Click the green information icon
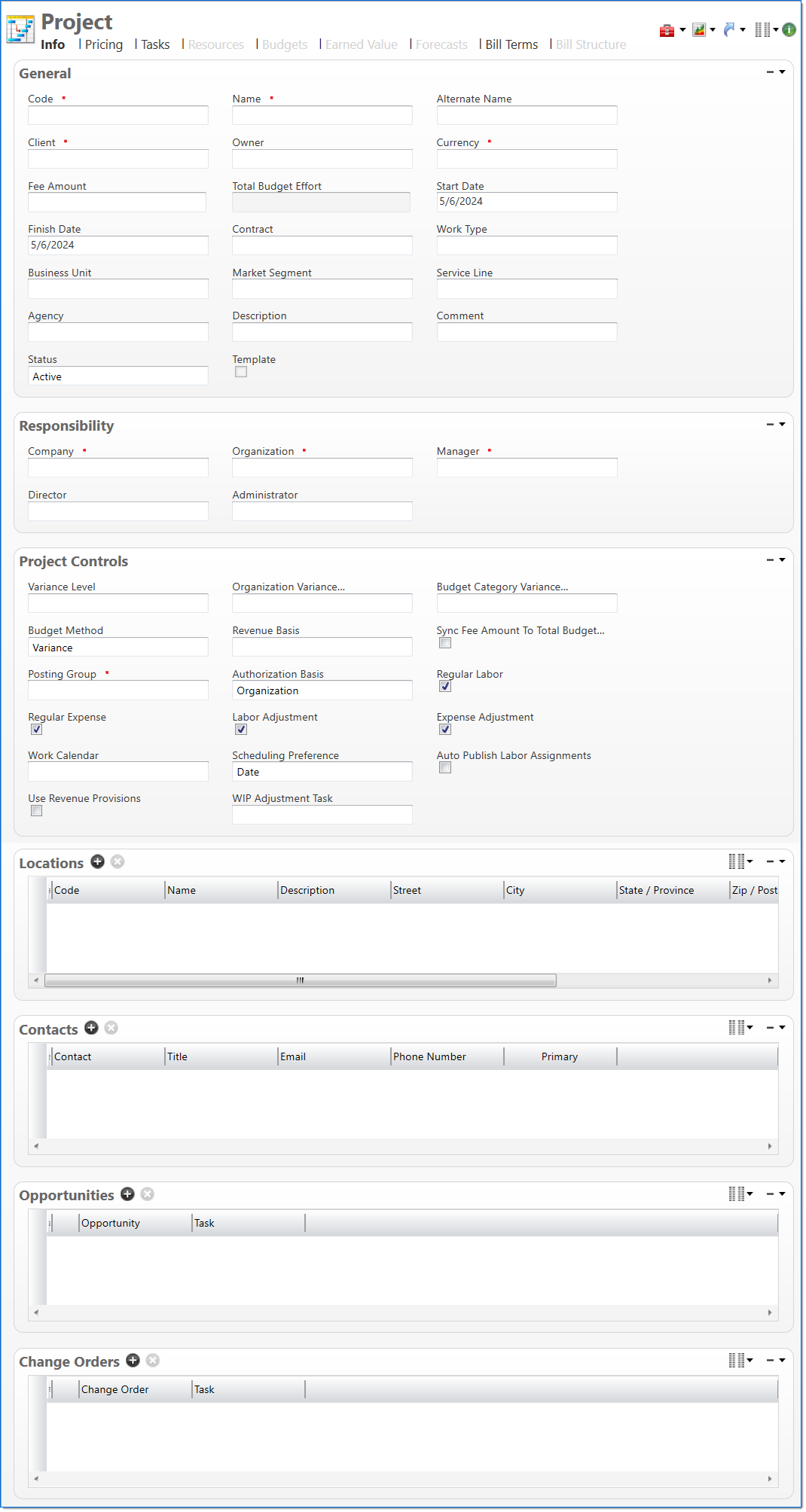This screenshot has width=806, height=1512. point(789,30)
